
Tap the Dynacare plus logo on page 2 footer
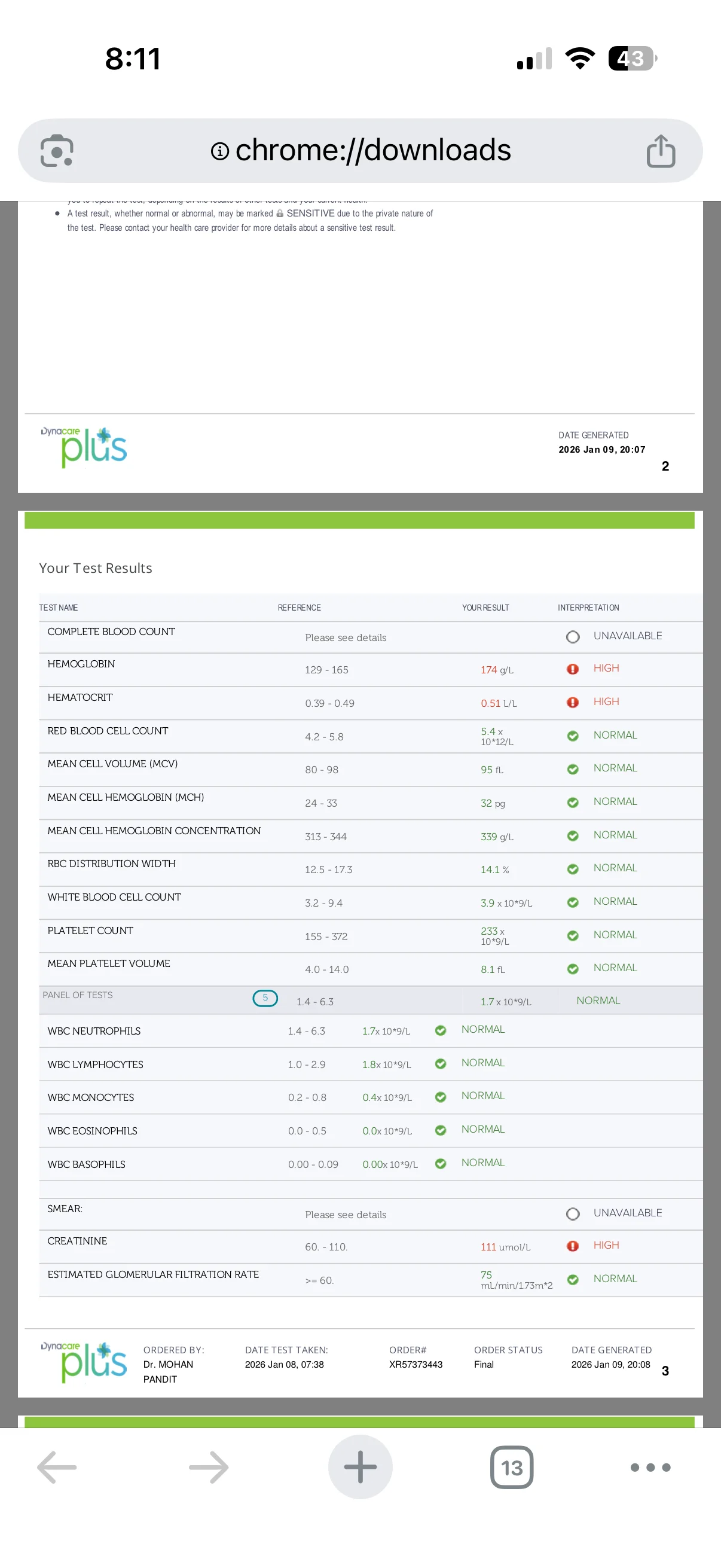[x=84, y=447]
